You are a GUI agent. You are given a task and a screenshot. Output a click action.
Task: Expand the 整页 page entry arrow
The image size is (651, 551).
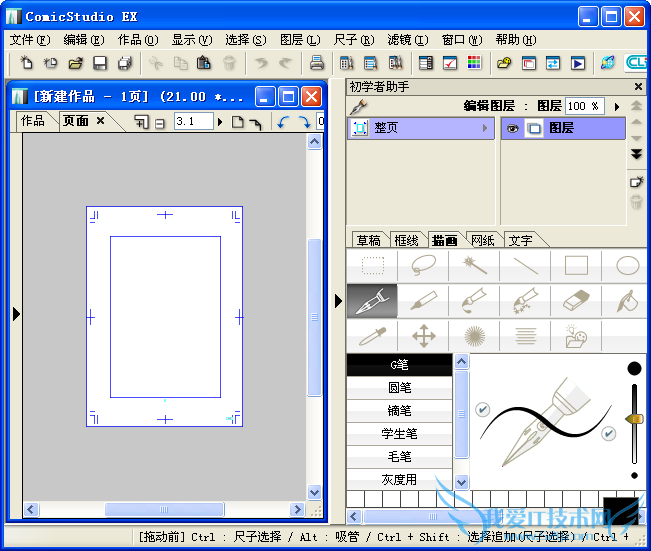486,129
